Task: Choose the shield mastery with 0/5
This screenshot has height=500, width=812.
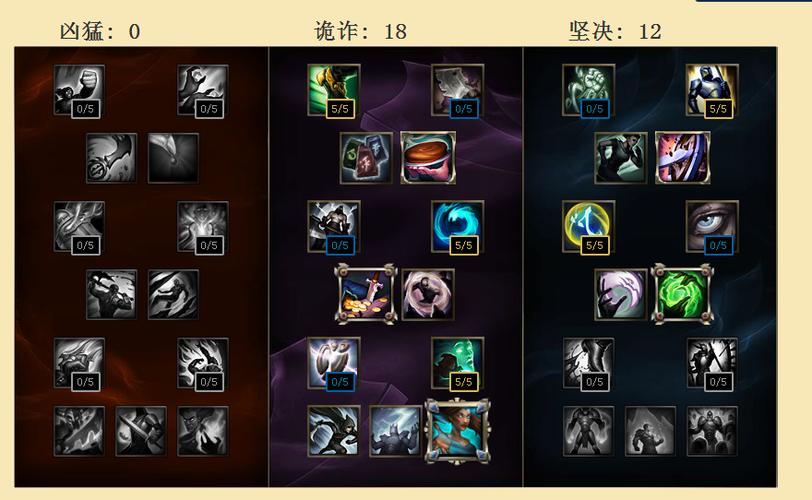Action: [x=334, y=363]
